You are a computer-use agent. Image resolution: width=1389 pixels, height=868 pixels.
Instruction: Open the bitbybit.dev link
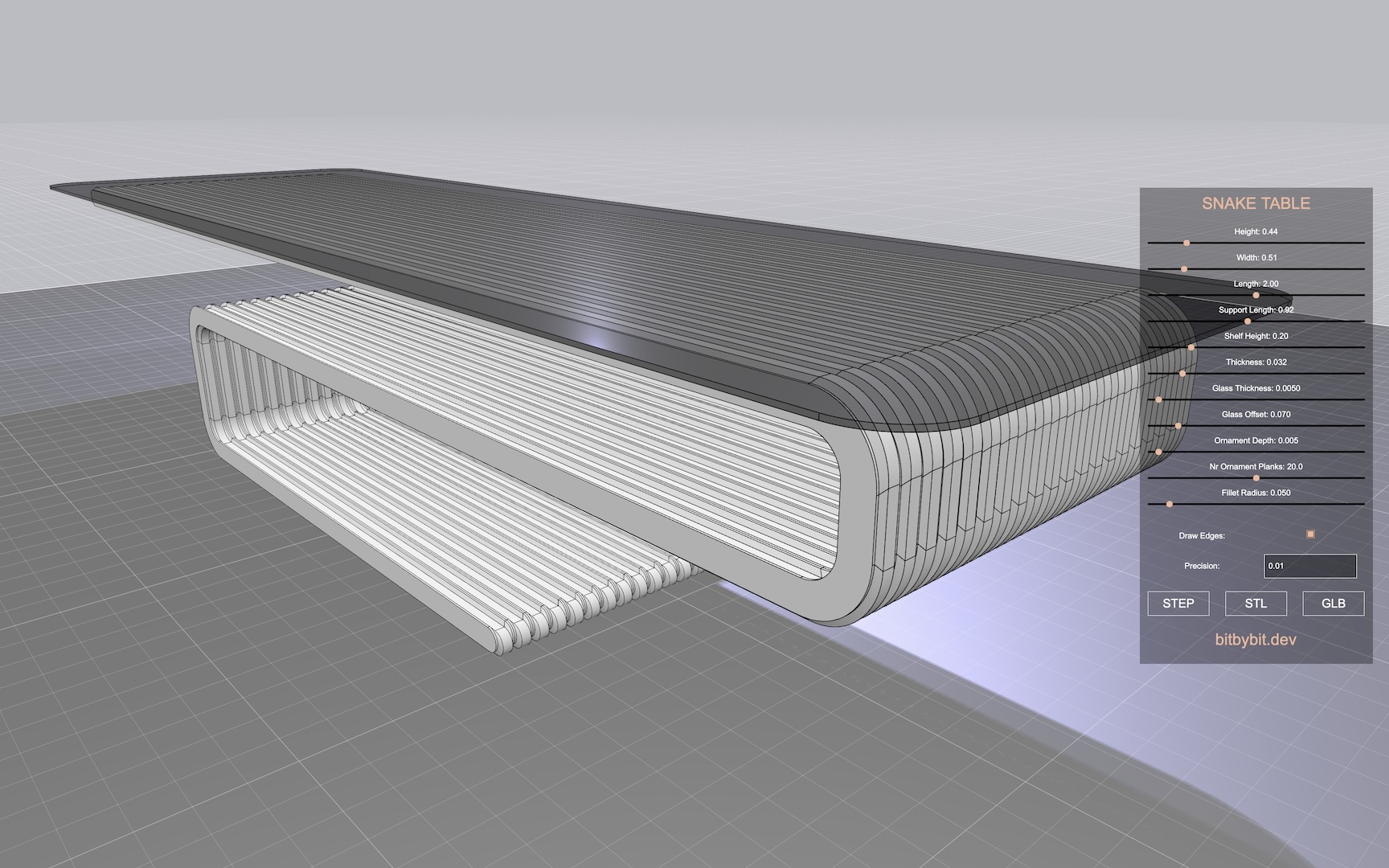tap(1256, 640)
